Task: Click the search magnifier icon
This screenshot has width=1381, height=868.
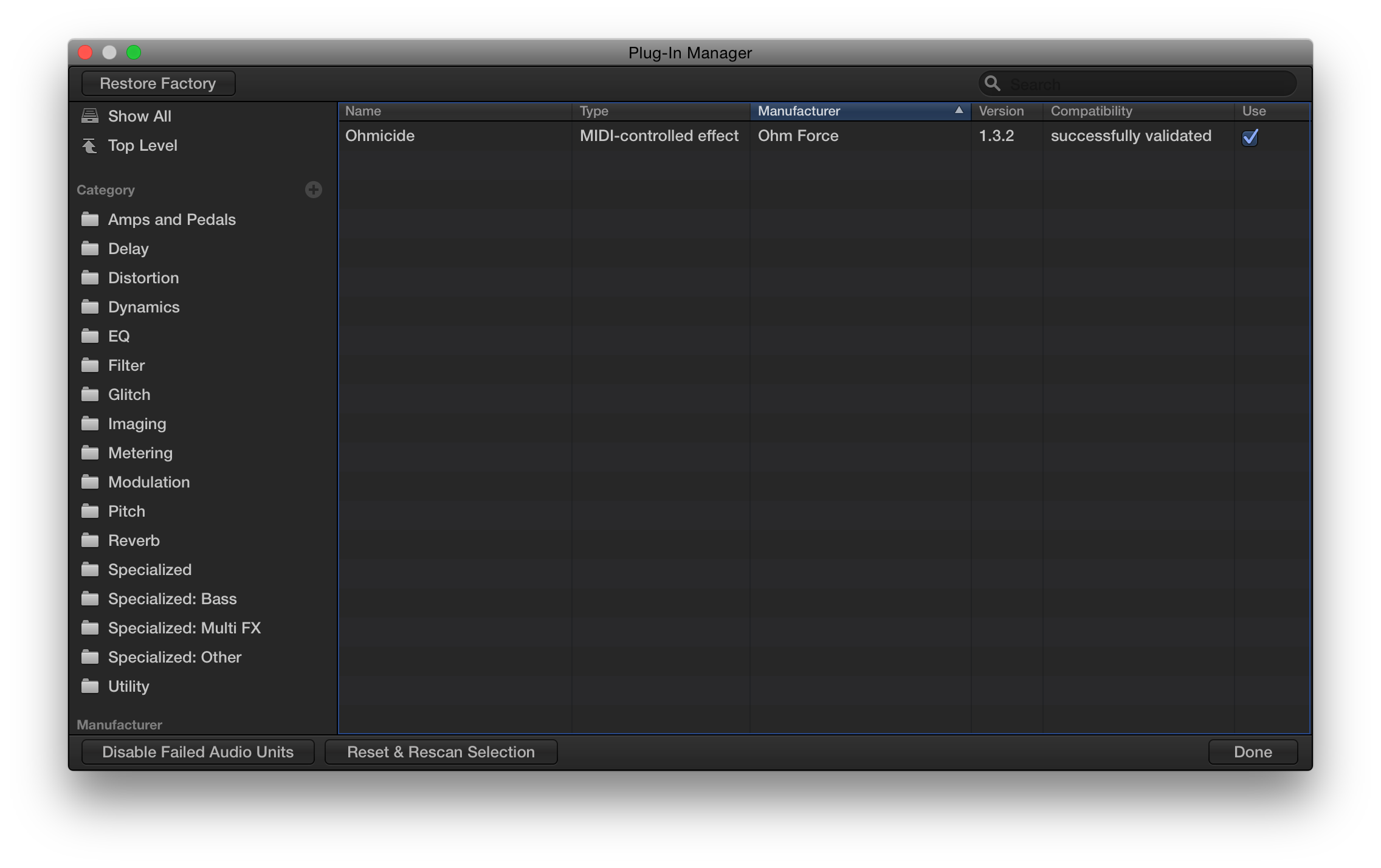Action: pyautogui.click(x=993, y=83)
